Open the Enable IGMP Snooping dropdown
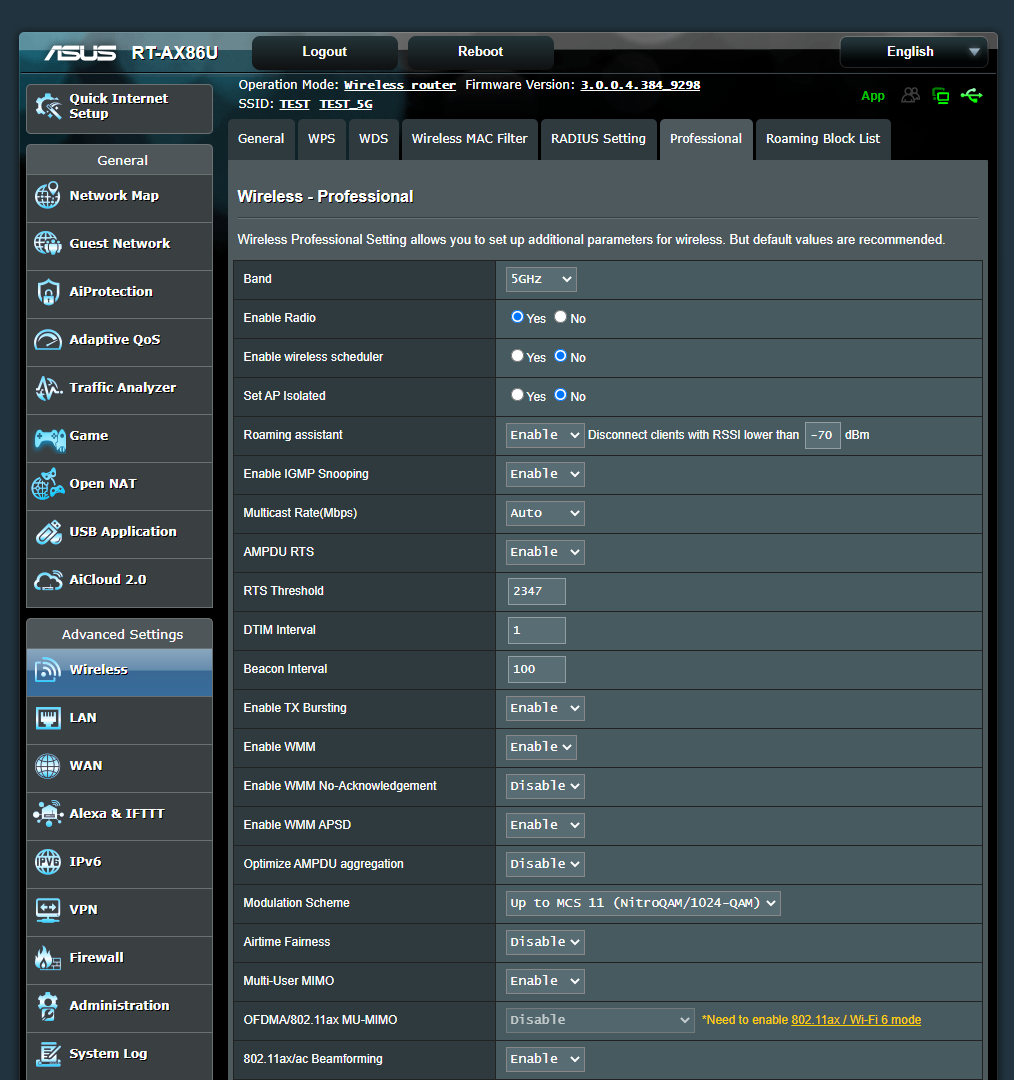The height and width of the screenshot is (1080, 1014). [x=545, y=474]
